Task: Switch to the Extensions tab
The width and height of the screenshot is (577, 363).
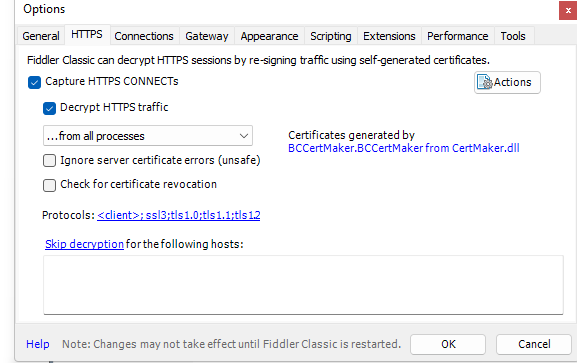Action: (389, 36)
